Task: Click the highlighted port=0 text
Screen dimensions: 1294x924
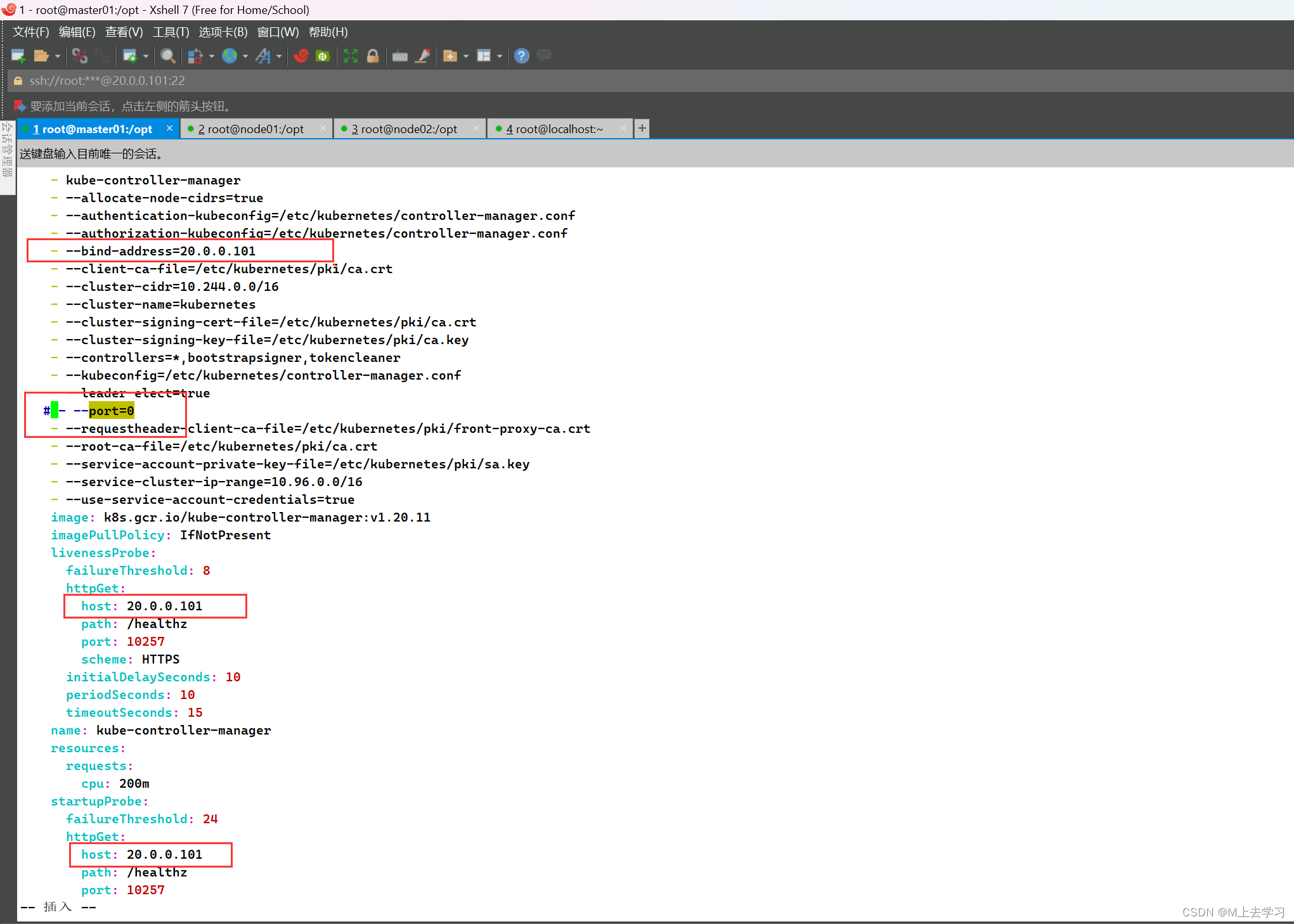Action: pos(111,411)
